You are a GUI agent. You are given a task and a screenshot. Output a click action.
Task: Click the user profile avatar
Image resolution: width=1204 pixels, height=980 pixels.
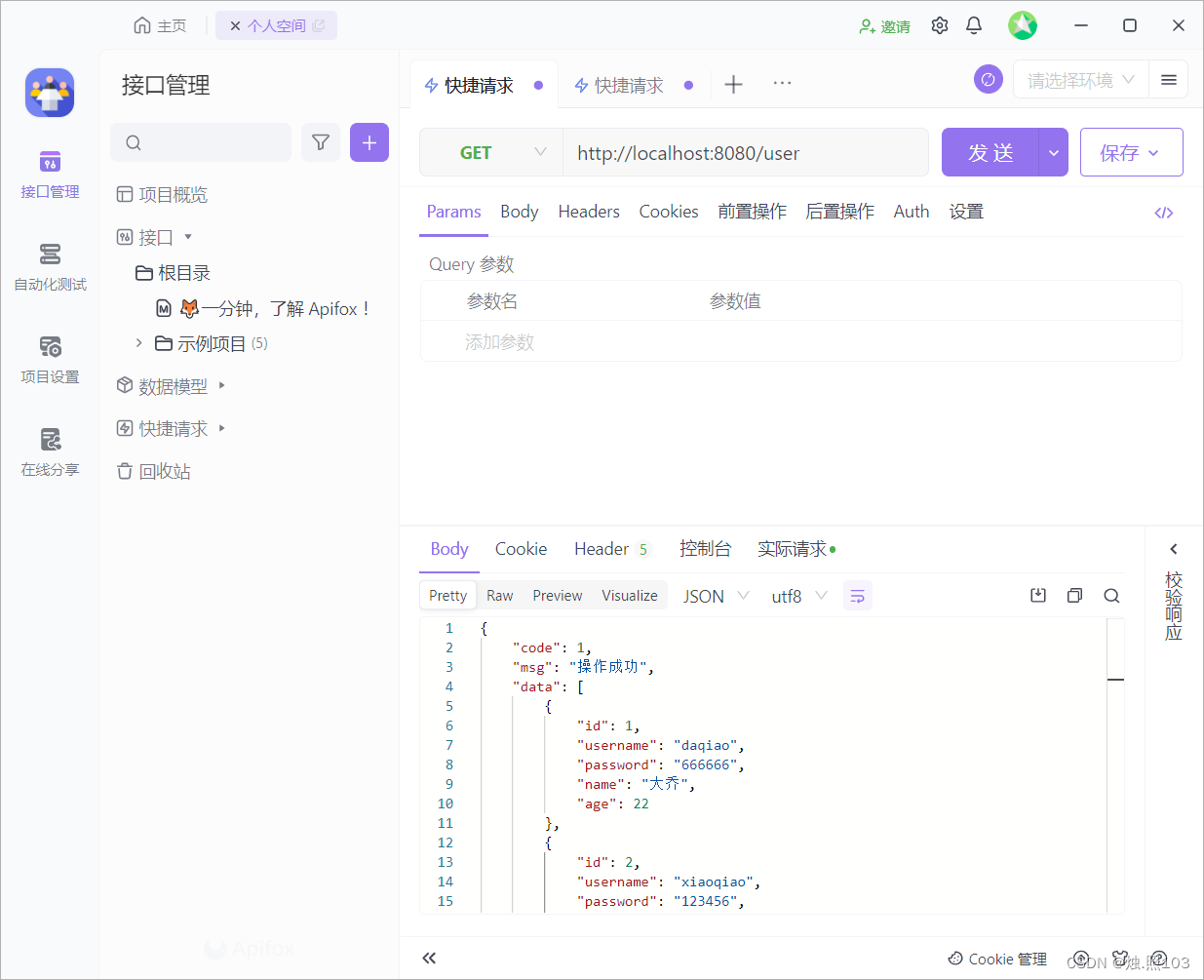1023,25
